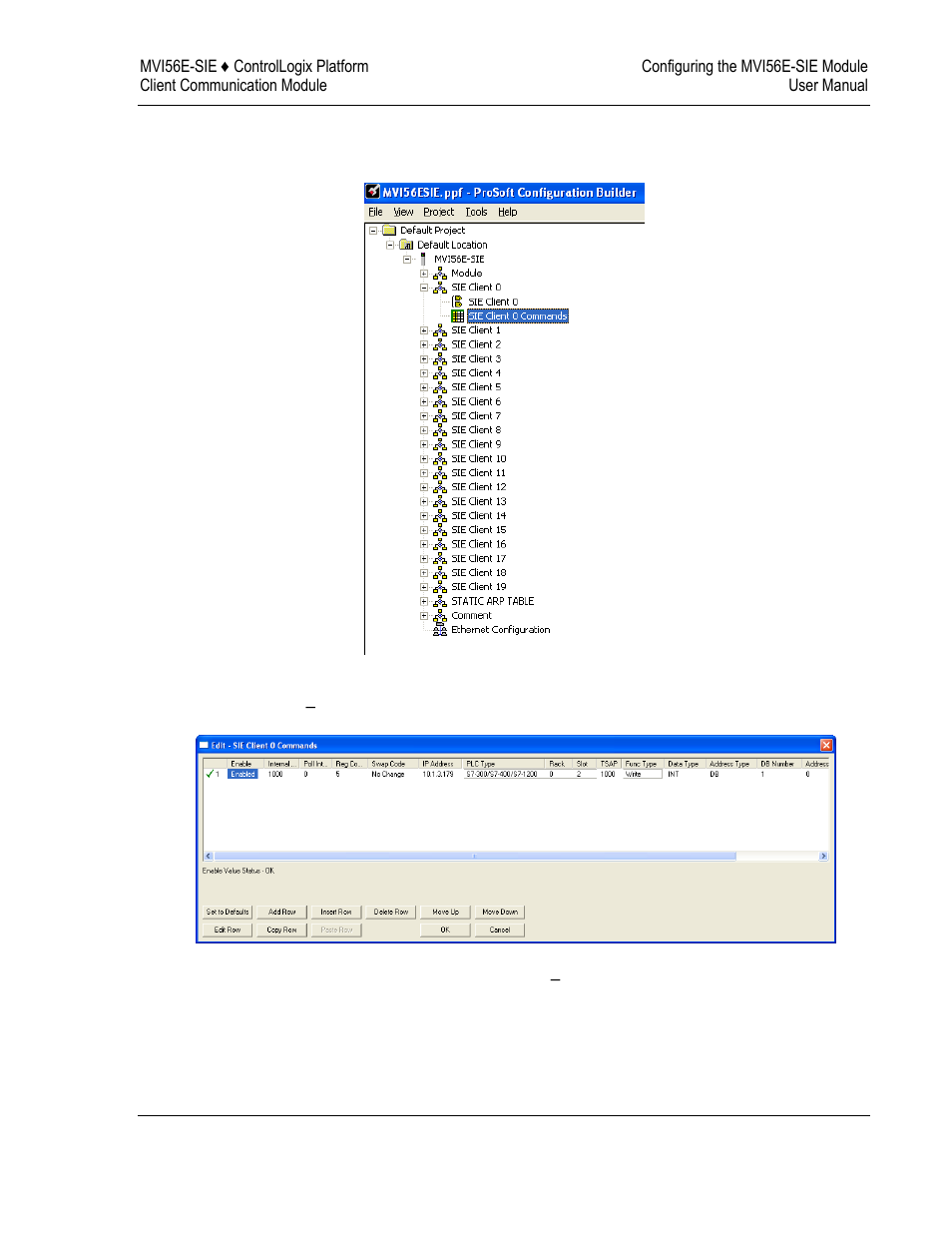Image resolution: width=952 pixels, height=1233 pixels.
Task: Select the Ethernet Configuration tree item
Action: (x=500, y=630)
